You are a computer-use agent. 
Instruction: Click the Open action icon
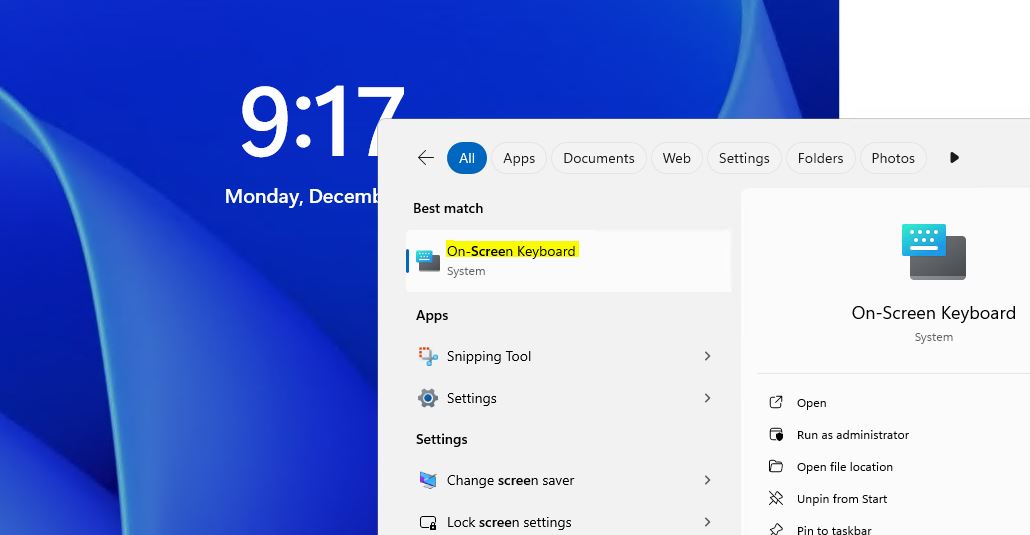click(776, 402)
